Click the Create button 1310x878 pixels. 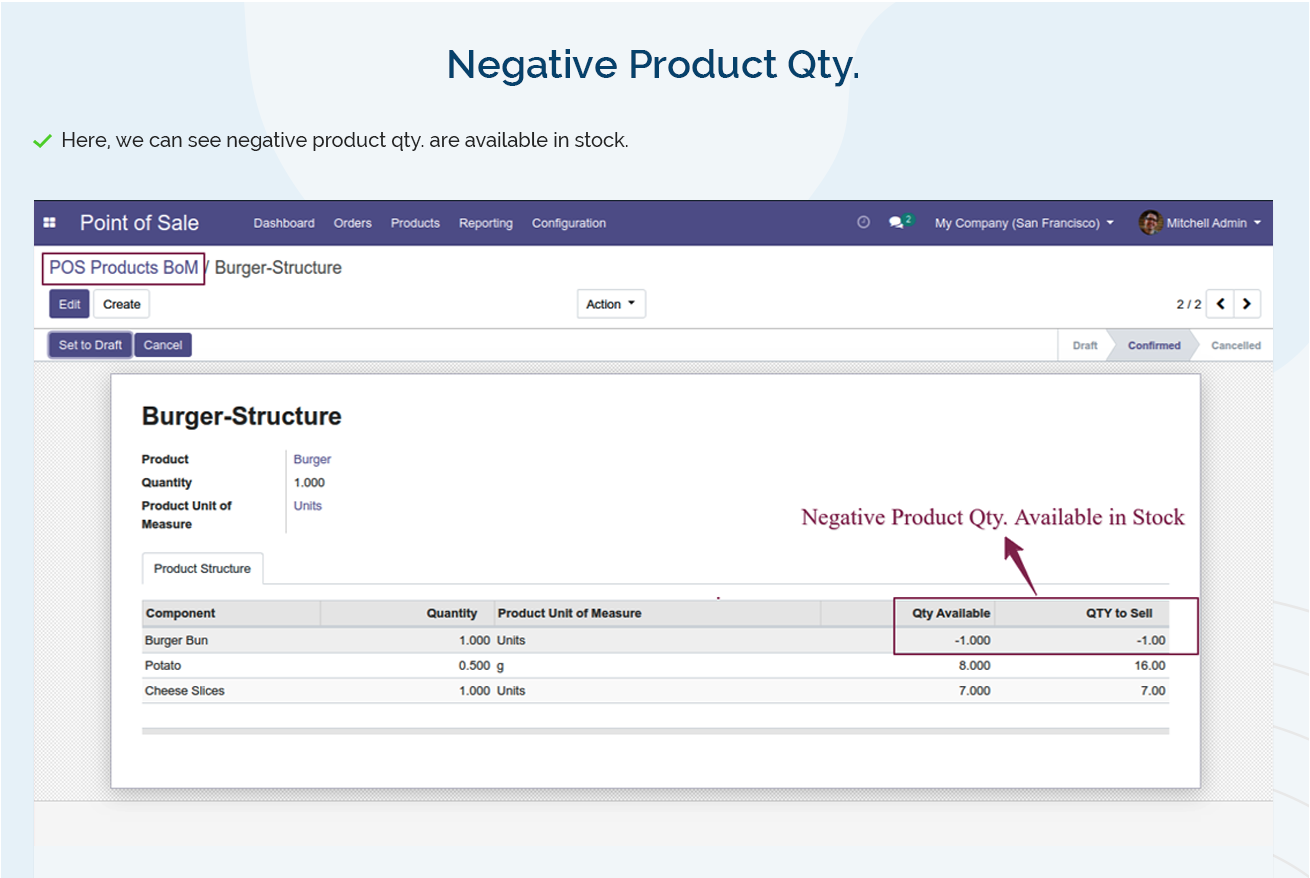pos(122,304)
